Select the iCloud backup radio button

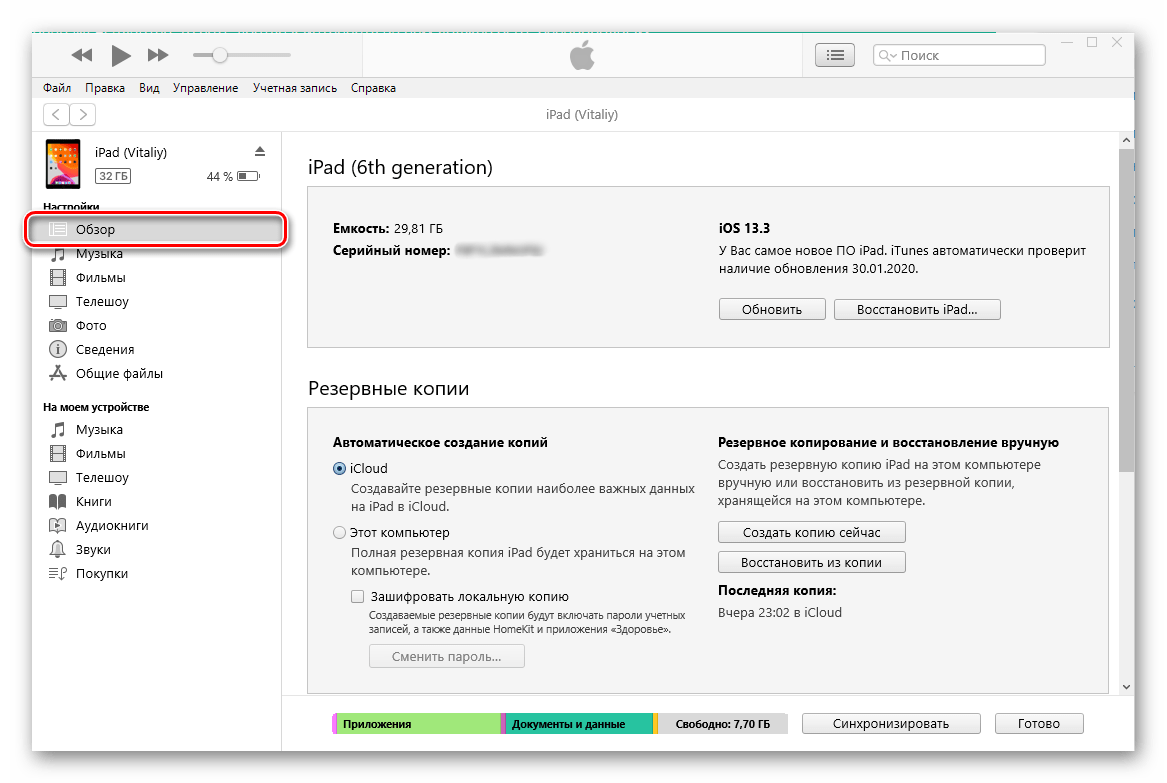(x=339, y=469)
